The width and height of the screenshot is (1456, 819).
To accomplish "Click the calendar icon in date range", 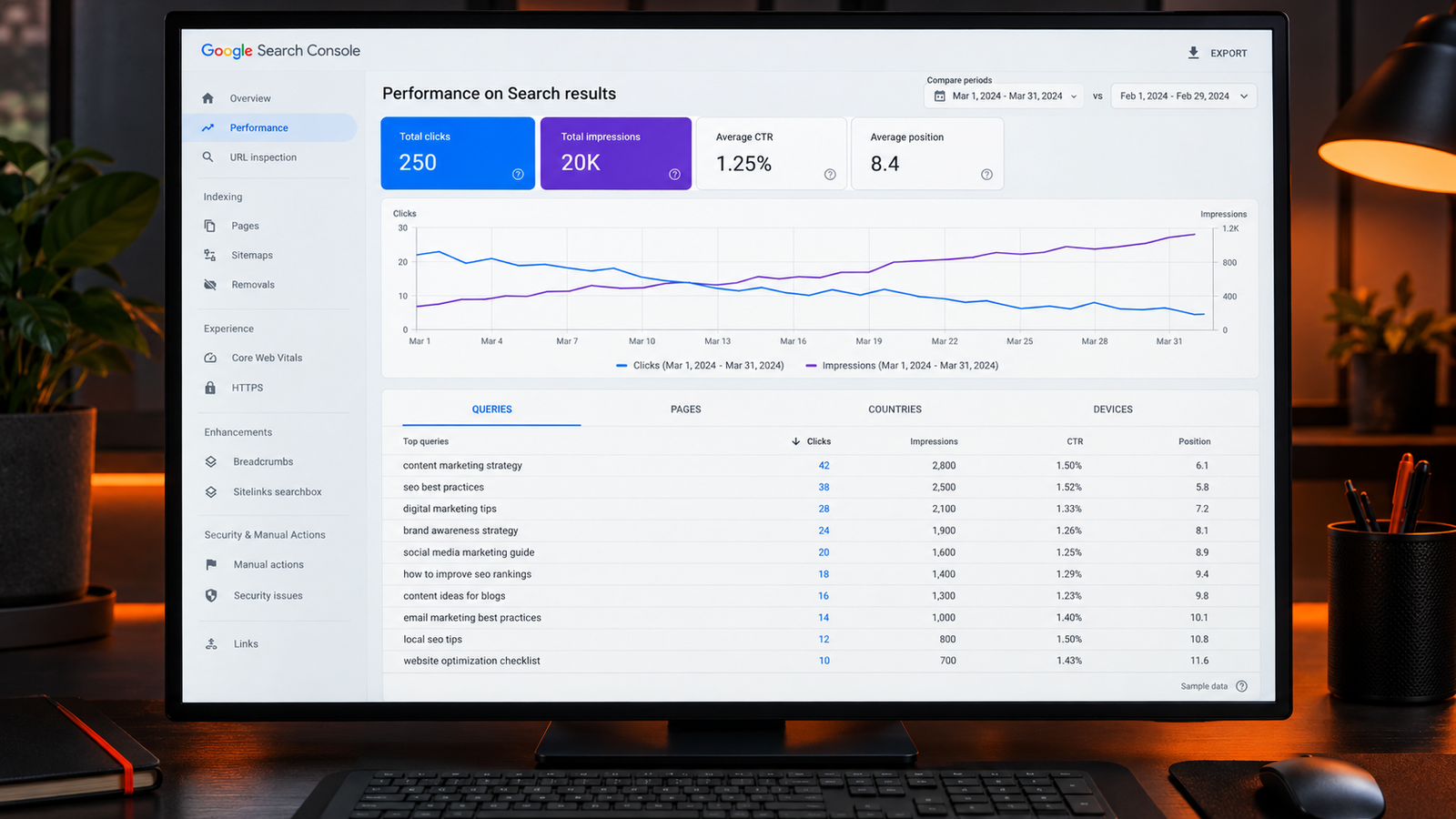I will click(x=940, y=96).
